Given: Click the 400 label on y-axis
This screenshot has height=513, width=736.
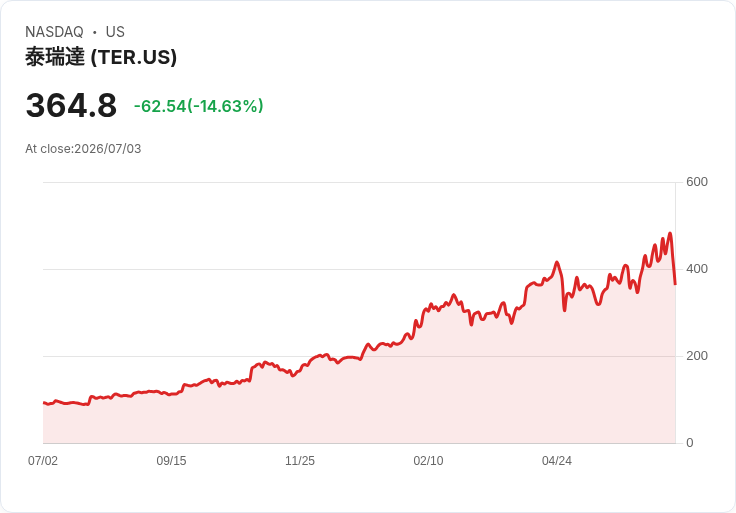Looking at the screenshot, I should 697,269.
